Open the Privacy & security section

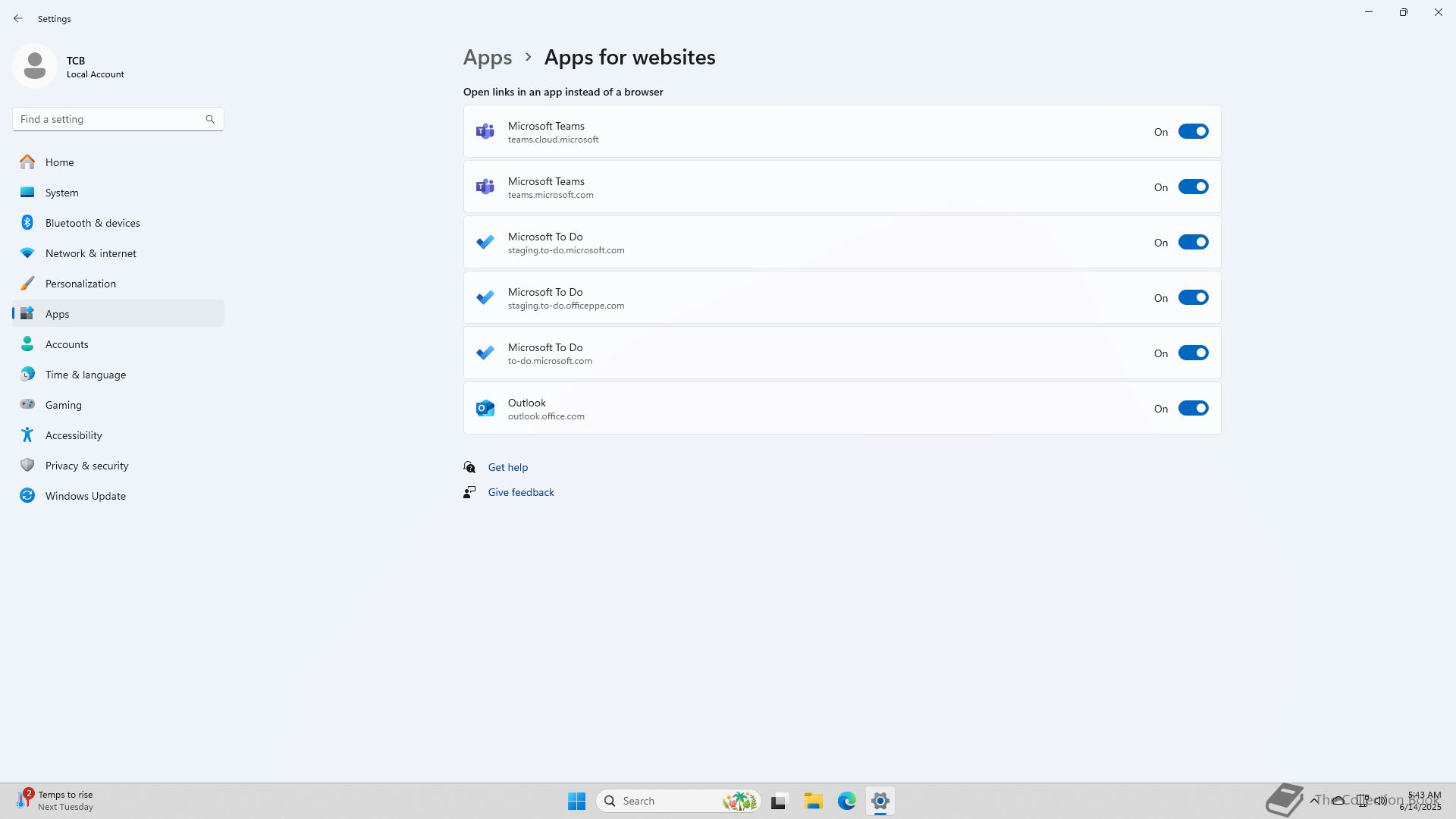point(86,466)
